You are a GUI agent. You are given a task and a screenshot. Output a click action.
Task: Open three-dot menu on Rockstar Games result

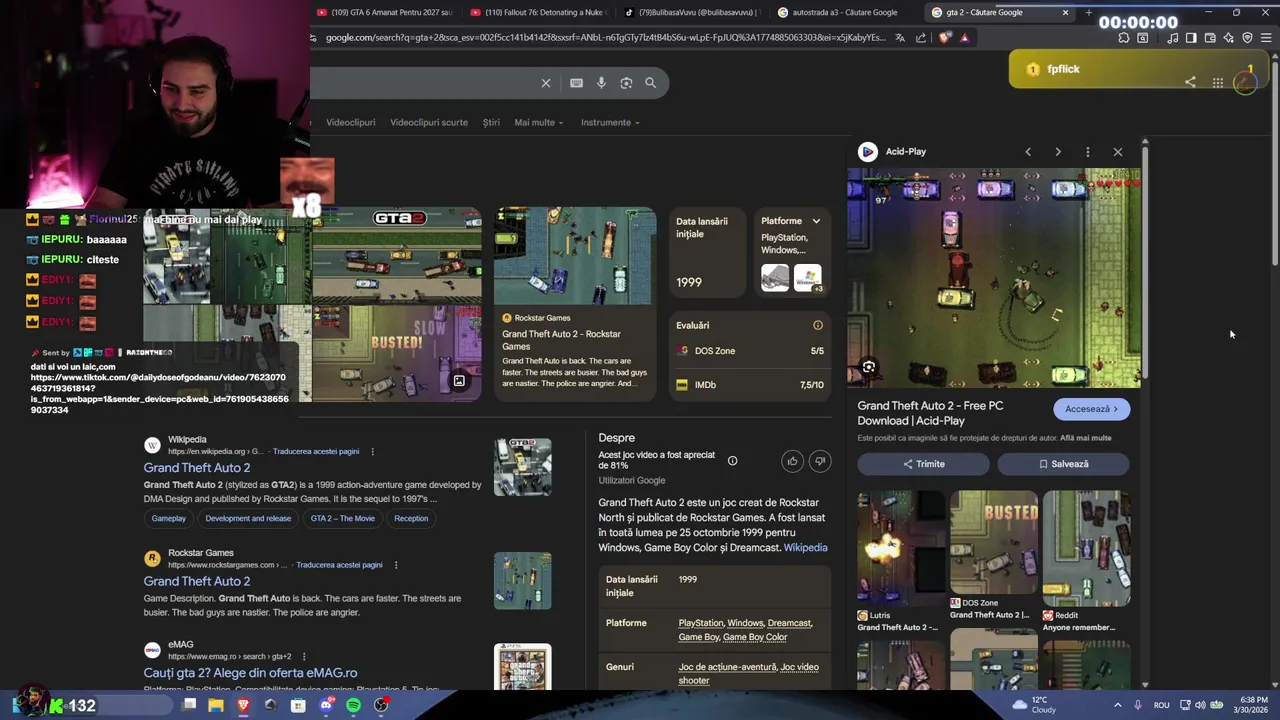[396, 565]
